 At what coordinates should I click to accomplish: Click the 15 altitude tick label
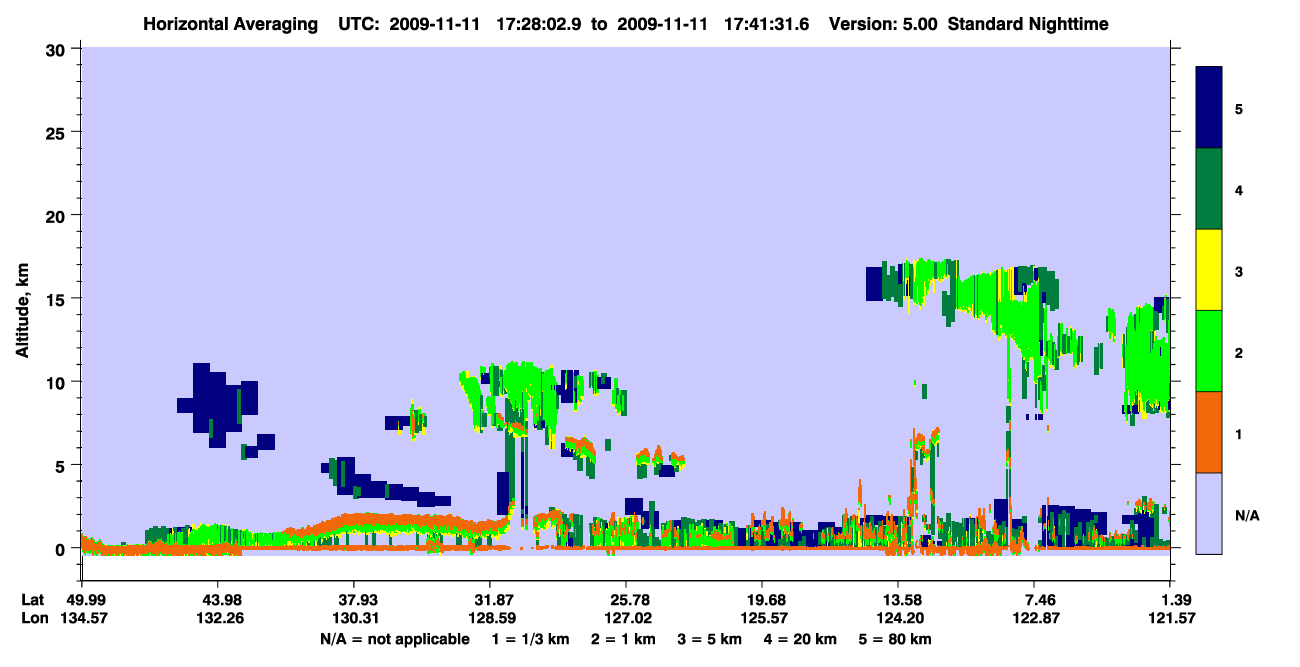pyautogui.click(x=57, y=299)
